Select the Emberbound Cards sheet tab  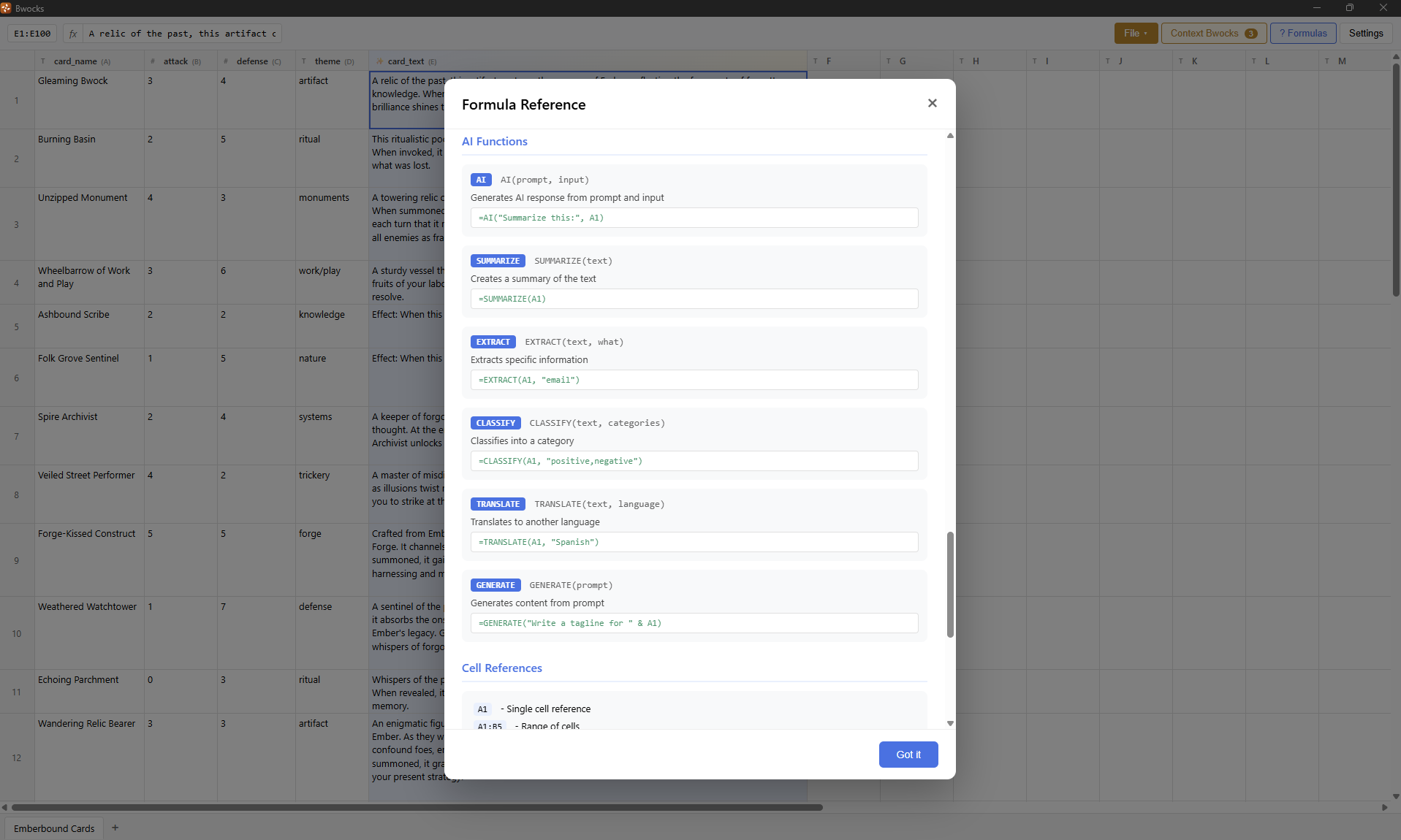(x=54, y=828)
